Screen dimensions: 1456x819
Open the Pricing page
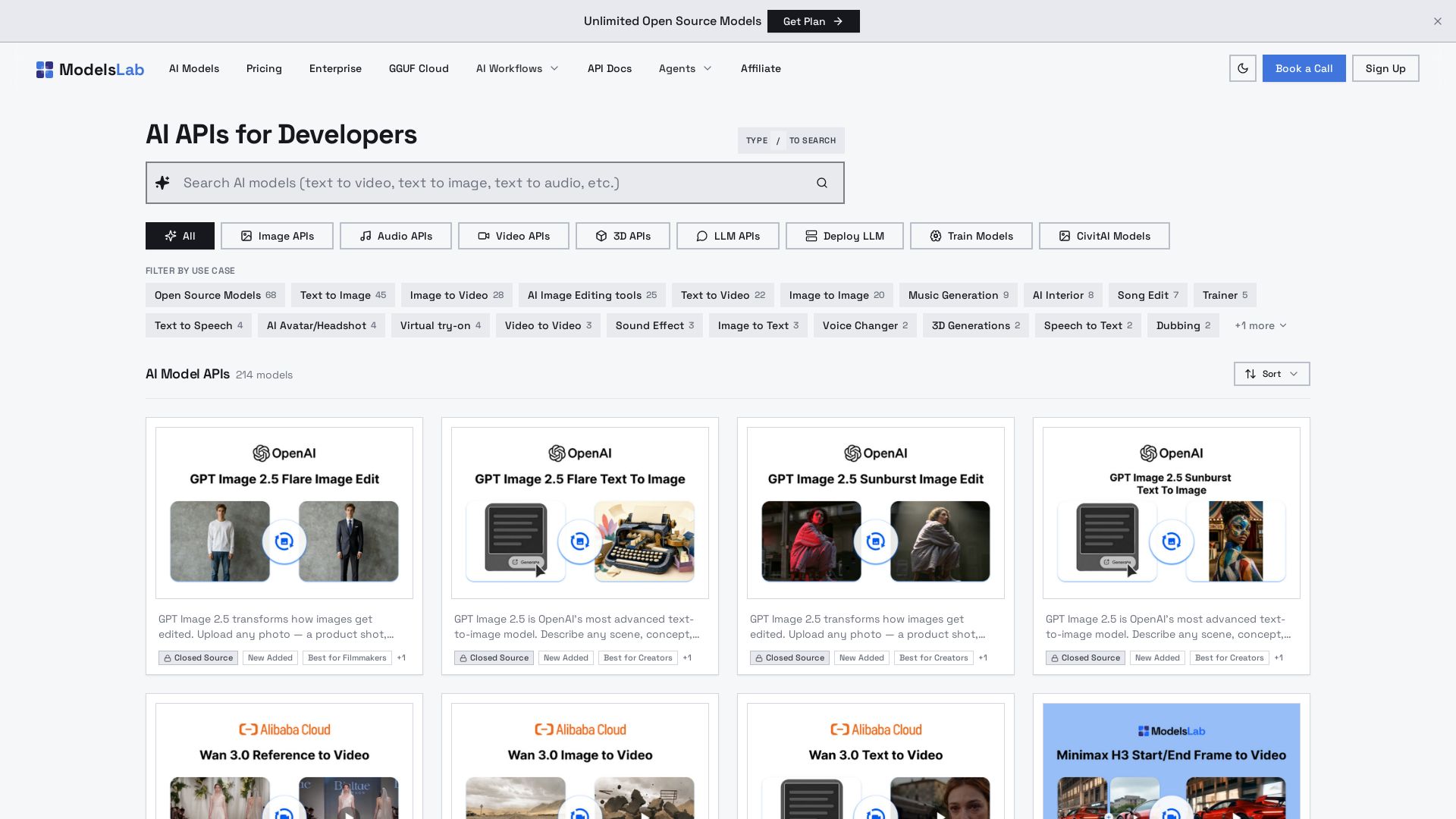[264, 68]
